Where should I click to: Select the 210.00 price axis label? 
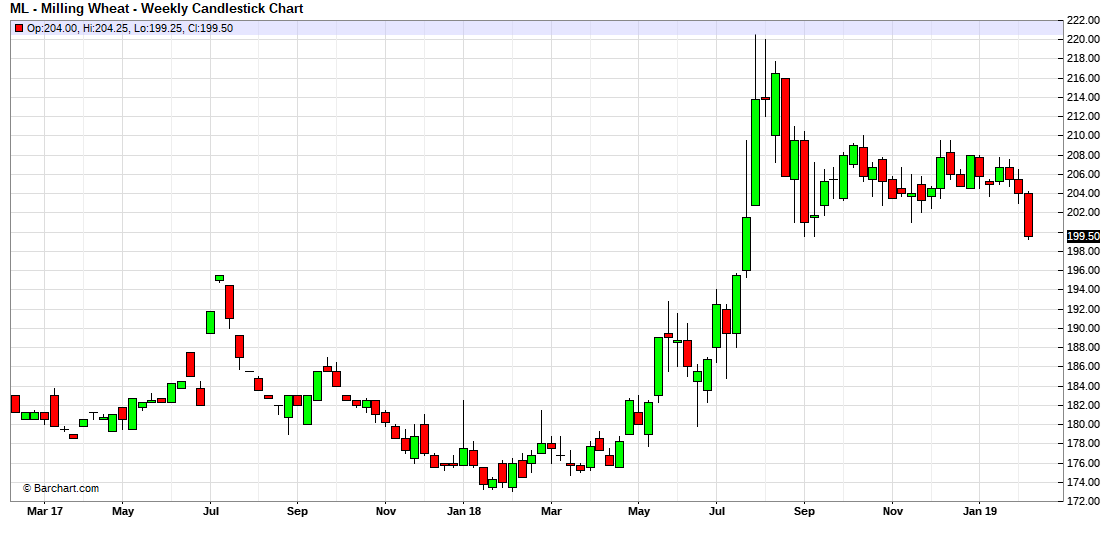pyautogui.click(x=1083, y=135)
